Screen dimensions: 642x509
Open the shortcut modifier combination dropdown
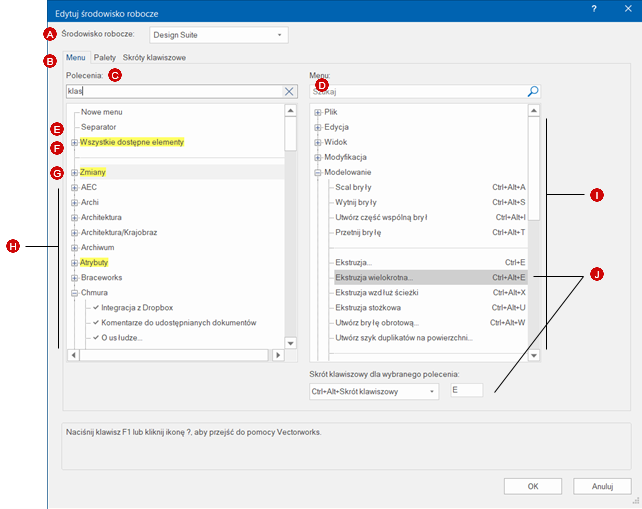point(373,392)
